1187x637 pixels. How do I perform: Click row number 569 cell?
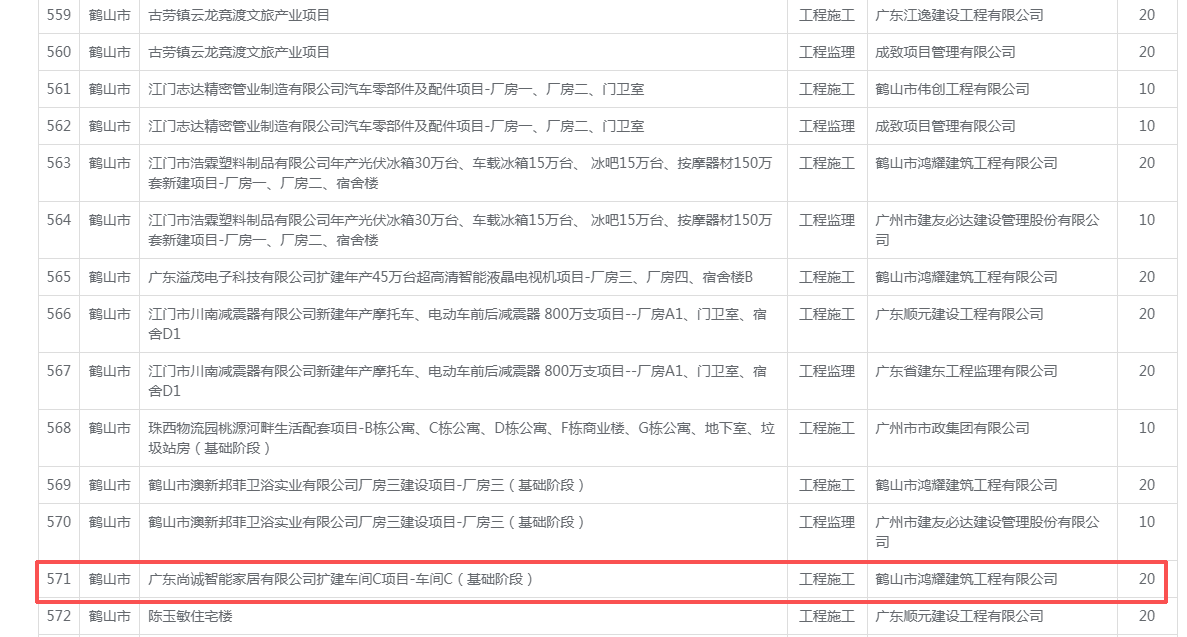(59, 485)
